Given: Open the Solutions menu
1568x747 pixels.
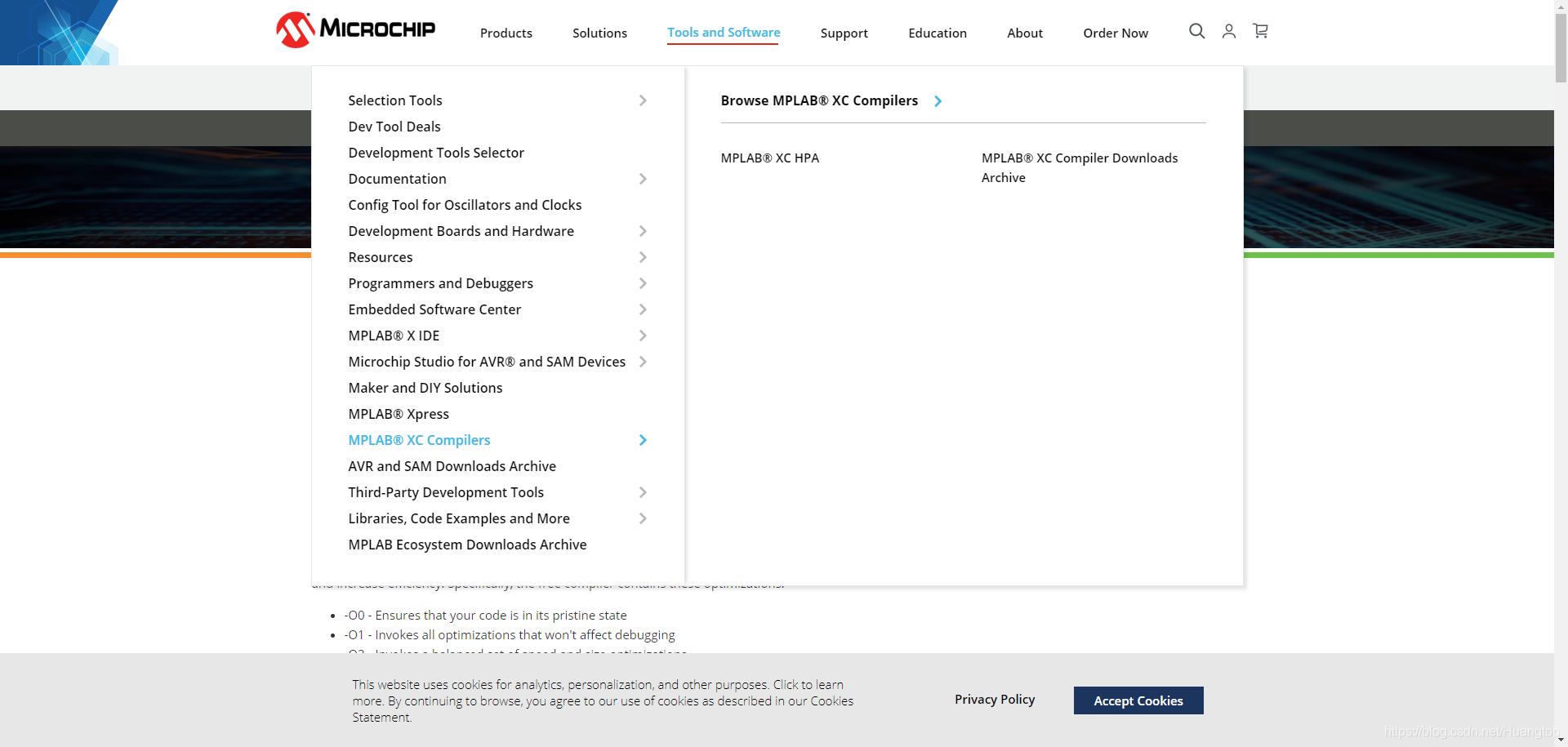Looking at the screenshot, I should [x=599, y=33].
